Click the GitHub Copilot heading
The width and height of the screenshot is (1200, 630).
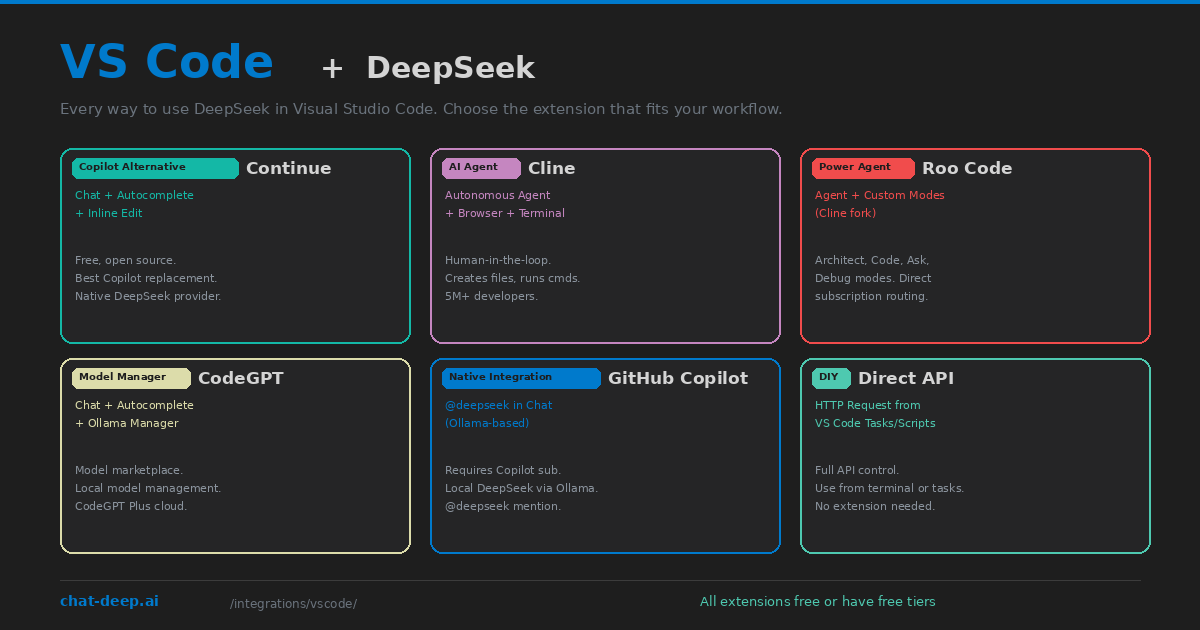[x=678, y=378]
